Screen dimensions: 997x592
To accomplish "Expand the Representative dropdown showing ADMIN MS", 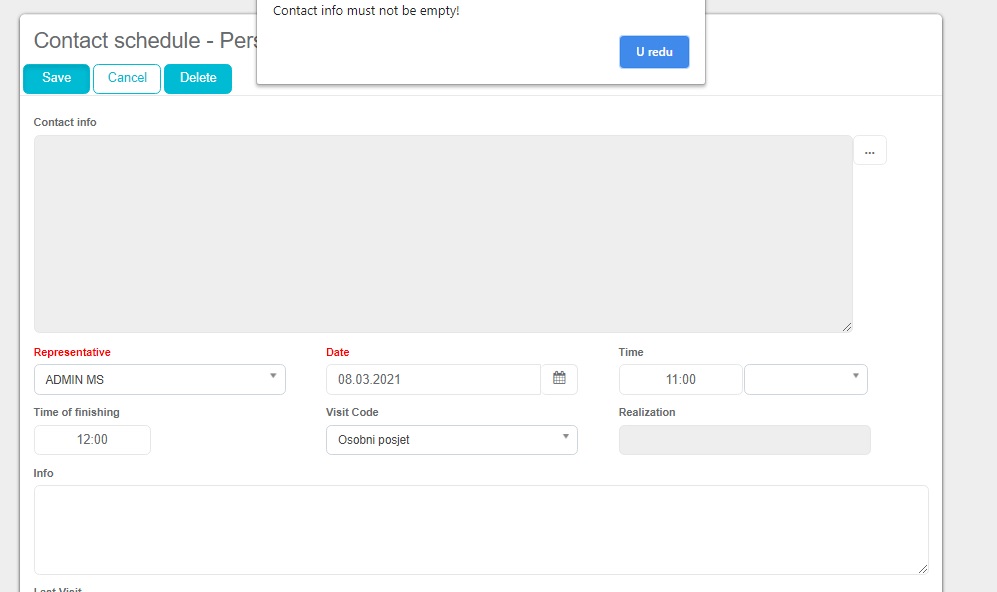I will 160,380.
